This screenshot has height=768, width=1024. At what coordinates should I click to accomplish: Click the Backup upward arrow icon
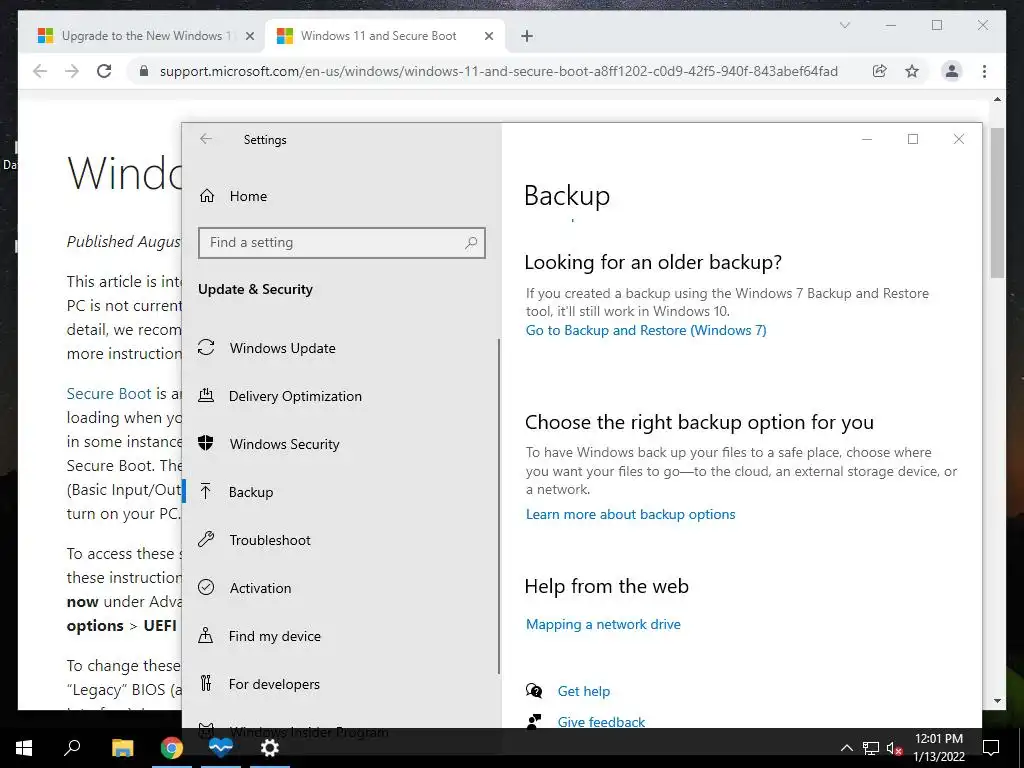coord(206,491)
